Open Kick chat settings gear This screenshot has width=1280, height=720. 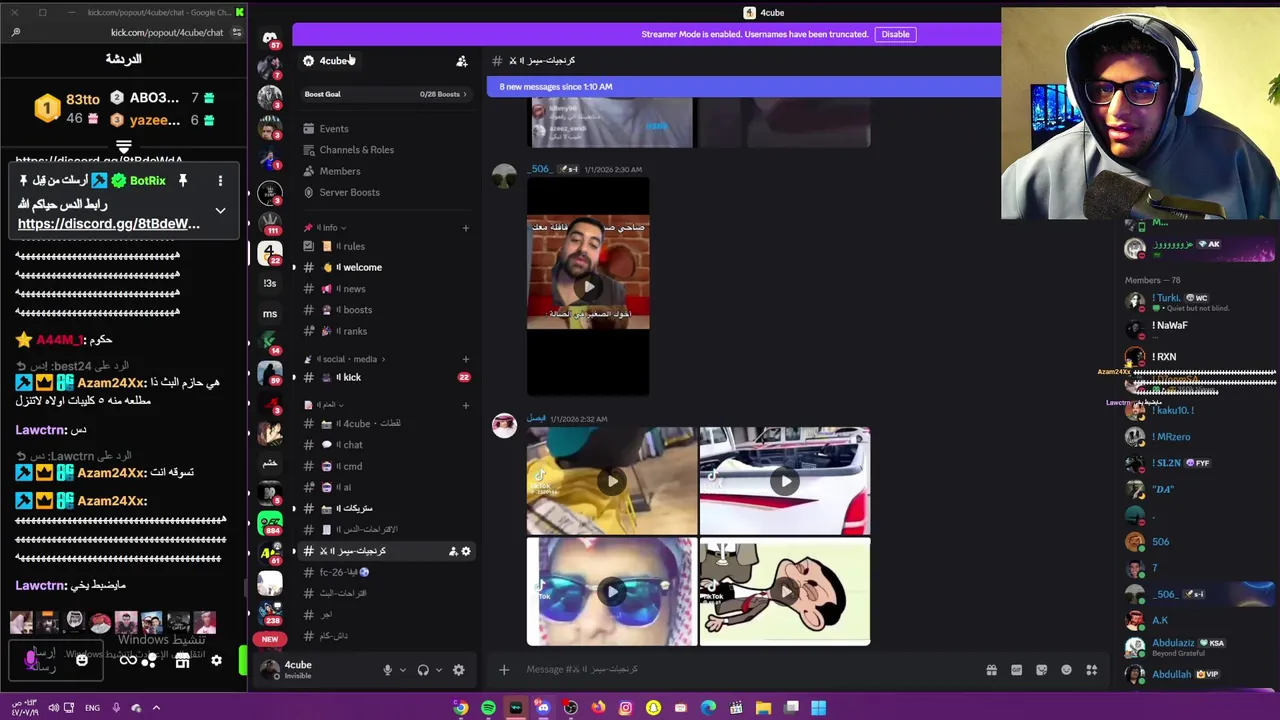216,660
